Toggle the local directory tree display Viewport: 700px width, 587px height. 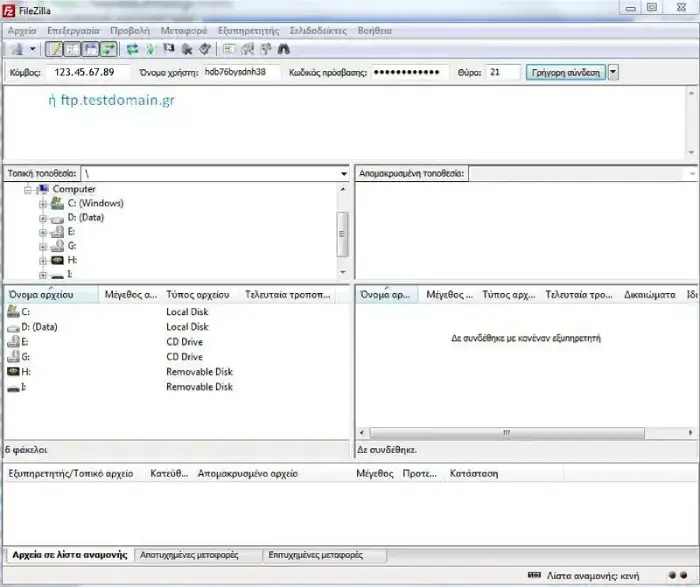[x=72, y=49]
